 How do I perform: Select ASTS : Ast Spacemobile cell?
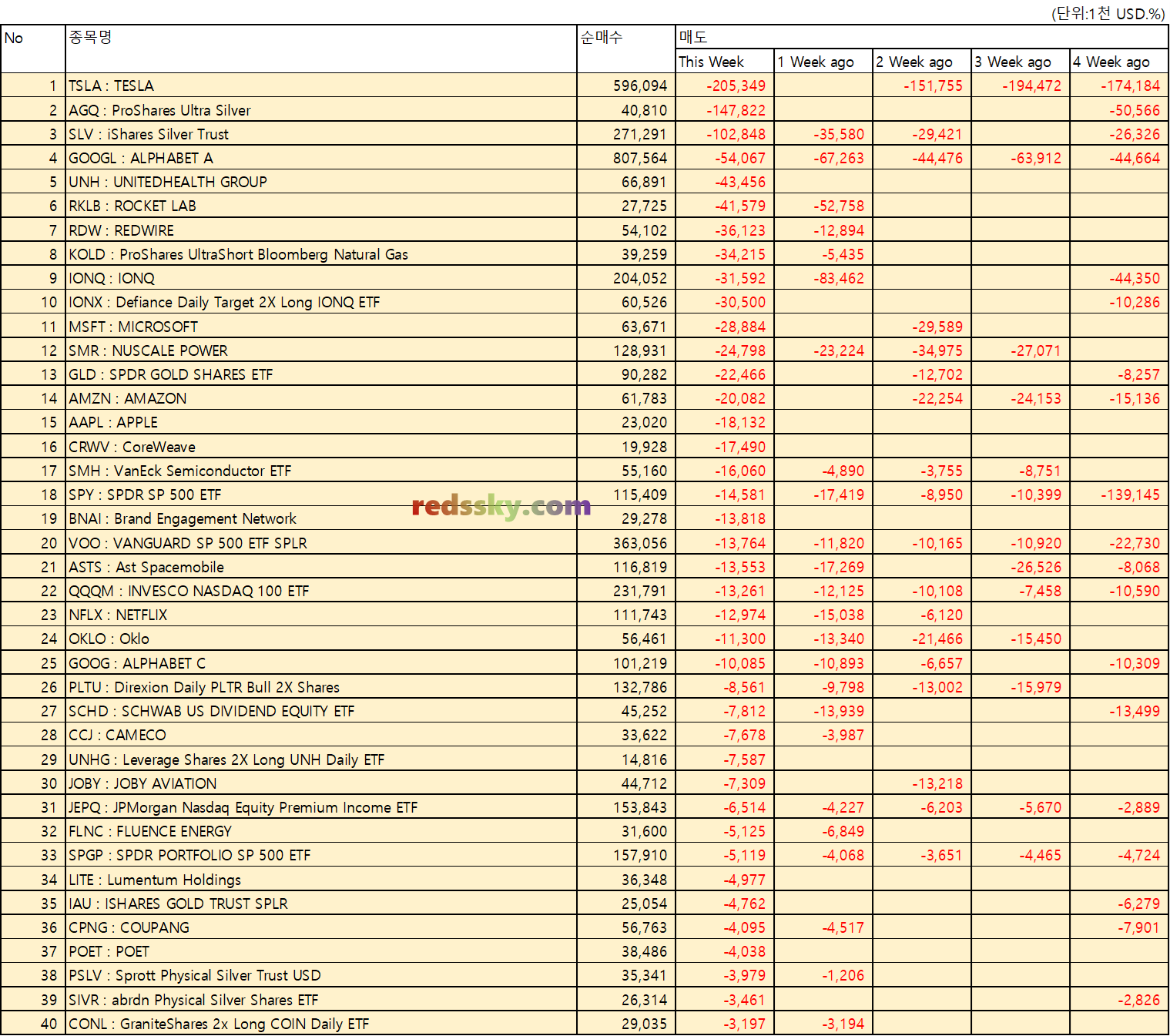(x=320, y=566)
